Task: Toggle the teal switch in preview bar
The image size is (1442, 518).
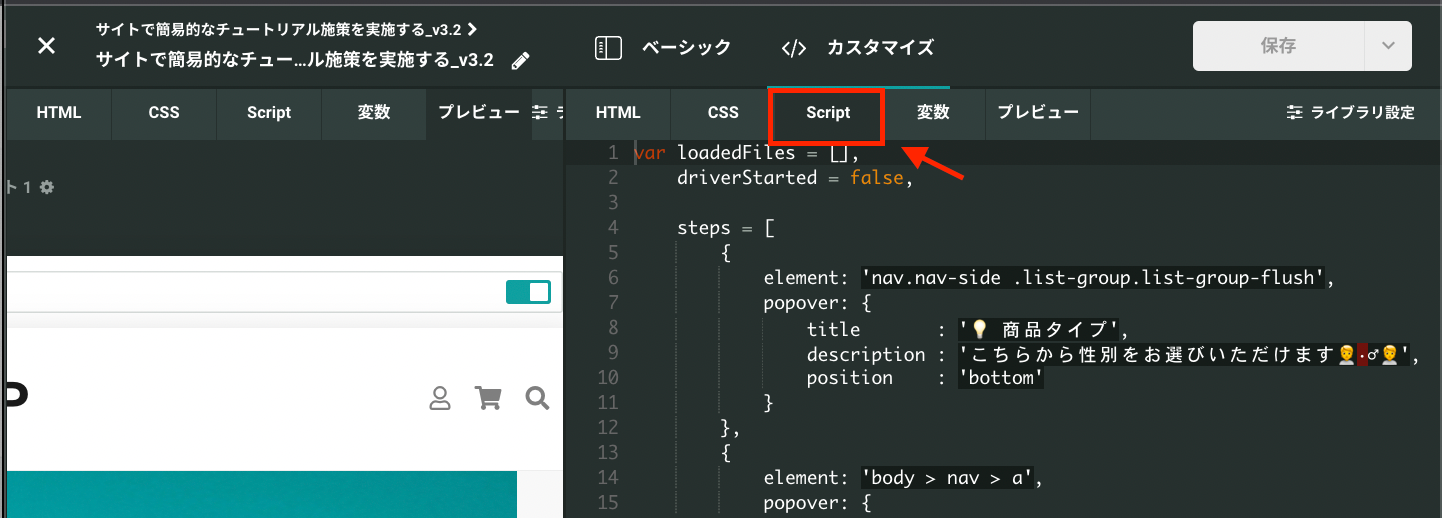Action: [x=528, y=292]
